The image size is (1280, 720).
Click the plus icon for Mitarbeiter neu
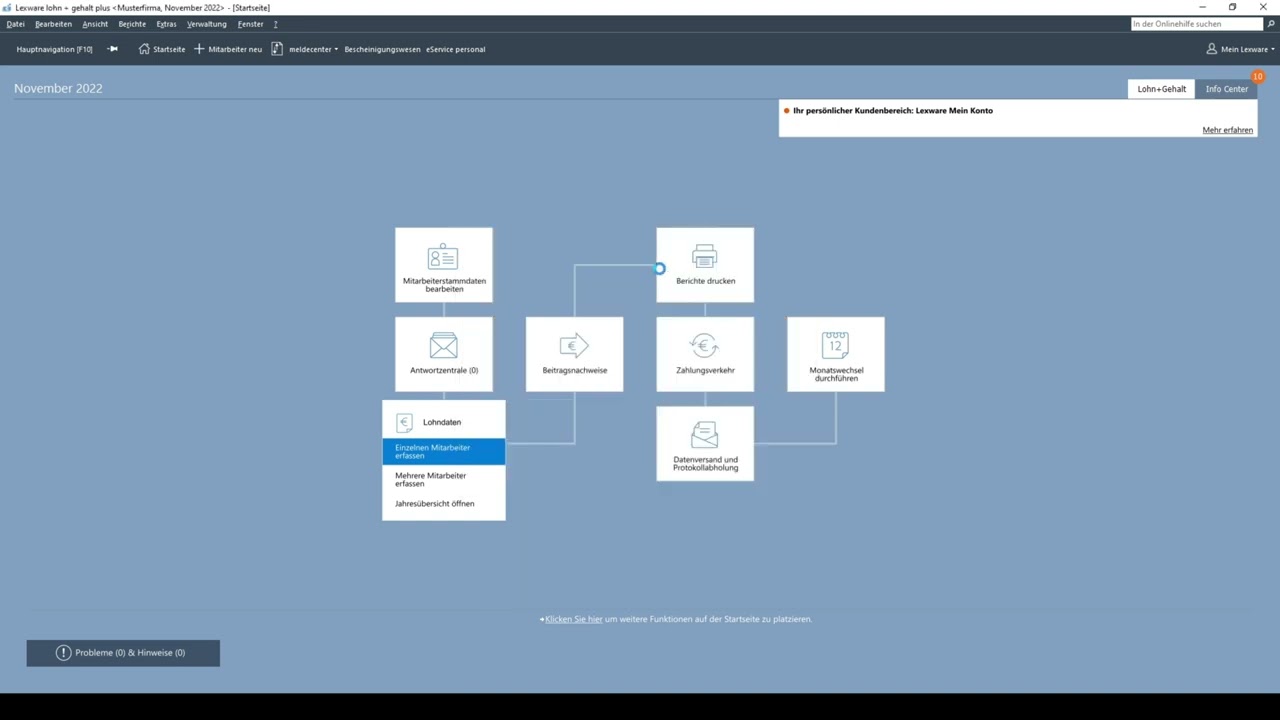199,49
